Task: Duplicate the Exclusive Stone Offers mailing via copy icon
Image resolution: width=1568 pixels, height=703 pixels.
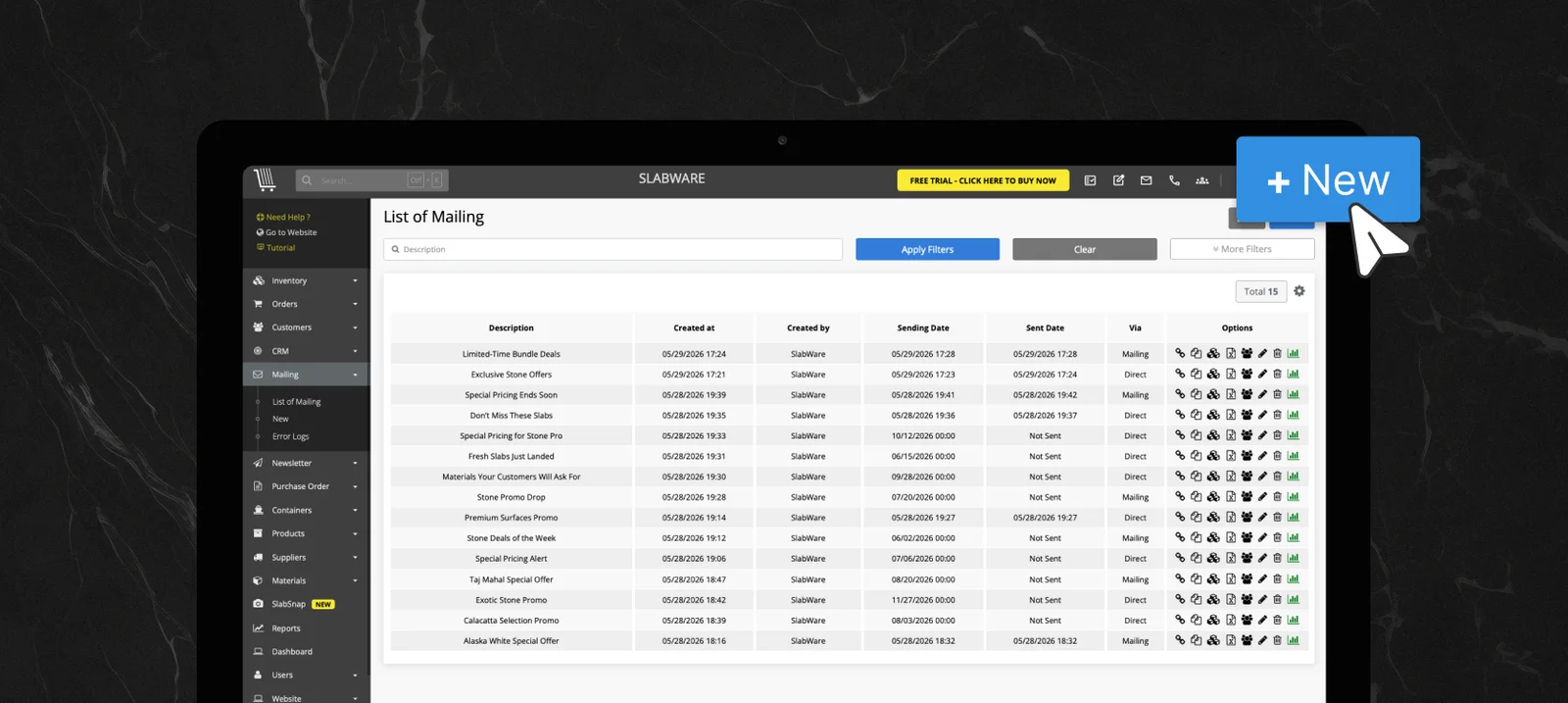Action: tap(1197, 375)
